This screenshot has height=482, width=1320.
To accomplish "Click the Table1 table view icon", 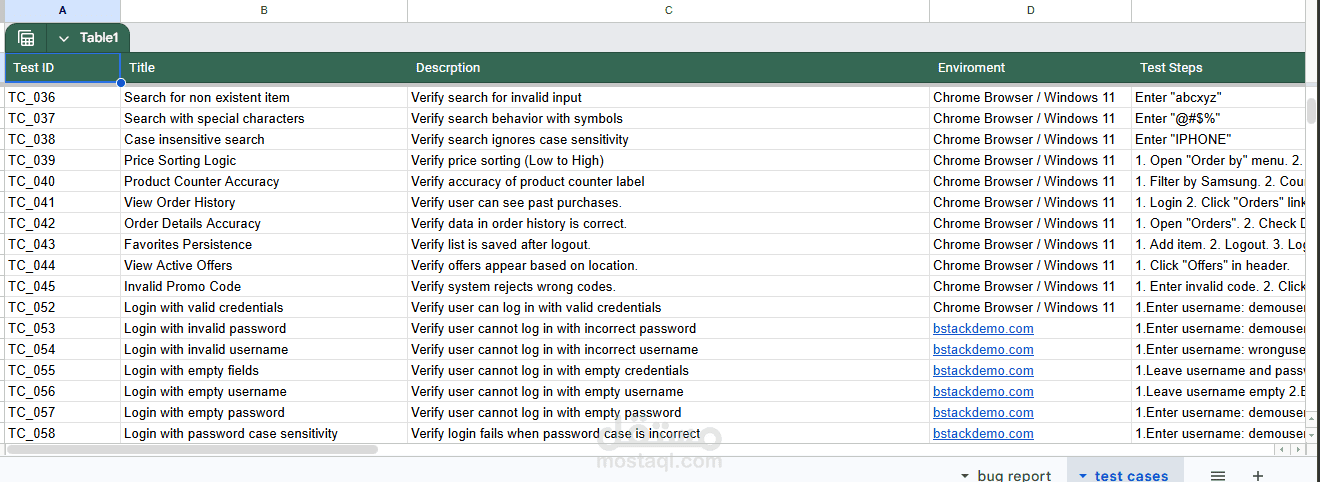I will 26,38.
